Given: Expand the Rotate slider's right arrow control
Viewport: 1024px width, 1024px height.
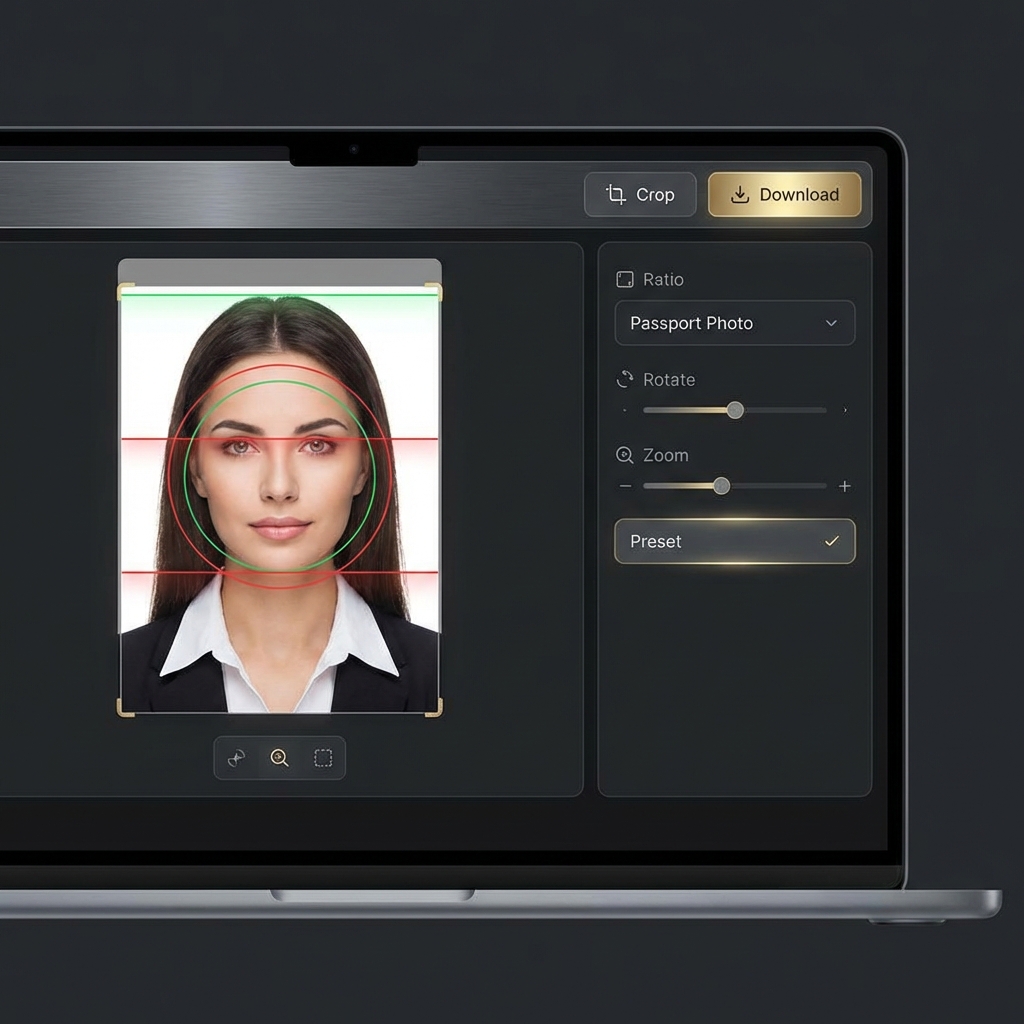Looking at the screenshot, I should (x=845, y=410).
